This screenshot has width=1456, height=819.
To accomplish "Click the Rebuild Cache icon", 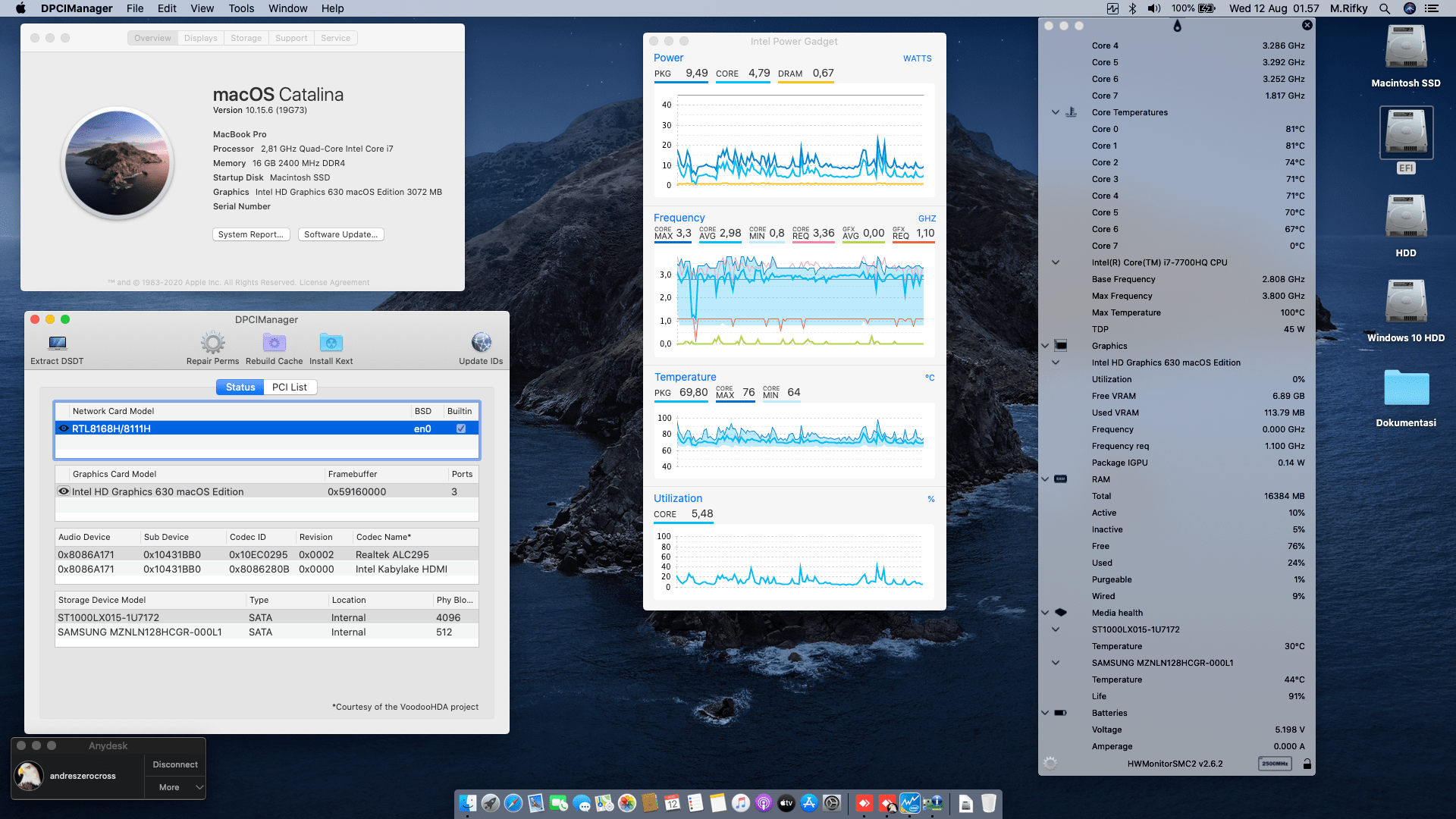I will tap(274, 343).
